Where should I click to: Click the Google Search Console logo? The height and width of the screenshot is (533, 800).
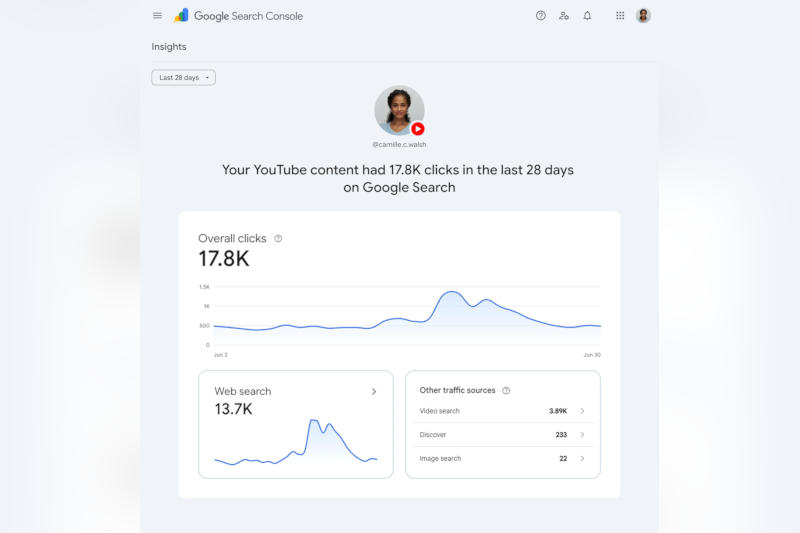click(238, 16)
